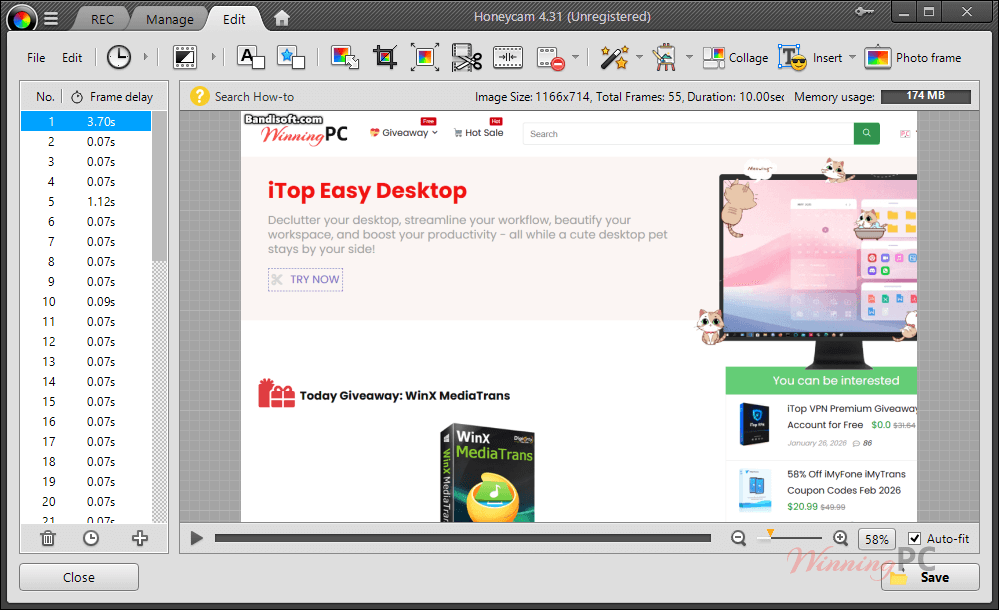Open the frame delay clock tool

tap(119, 57)
